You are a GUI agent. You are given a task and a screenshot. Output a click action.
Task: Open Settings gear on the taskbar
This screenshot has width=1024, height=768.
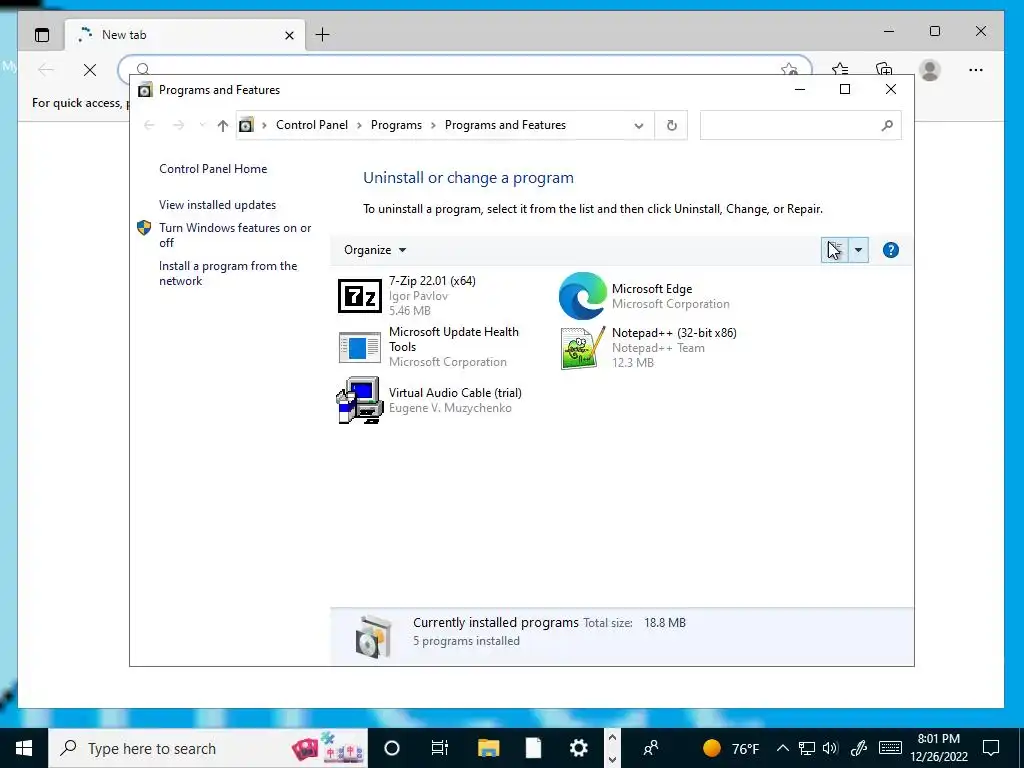(579, 748)
